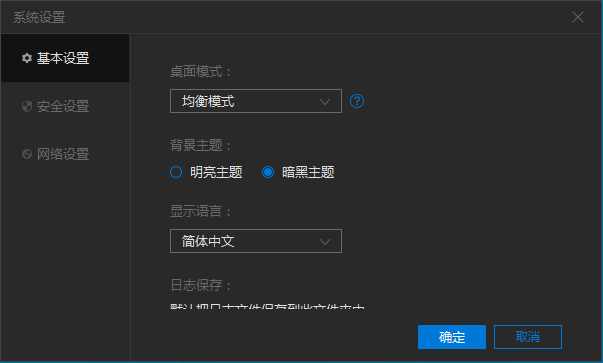603x363 pixels.
Task: Click the 背景主题 label
Action: [200, 145]
